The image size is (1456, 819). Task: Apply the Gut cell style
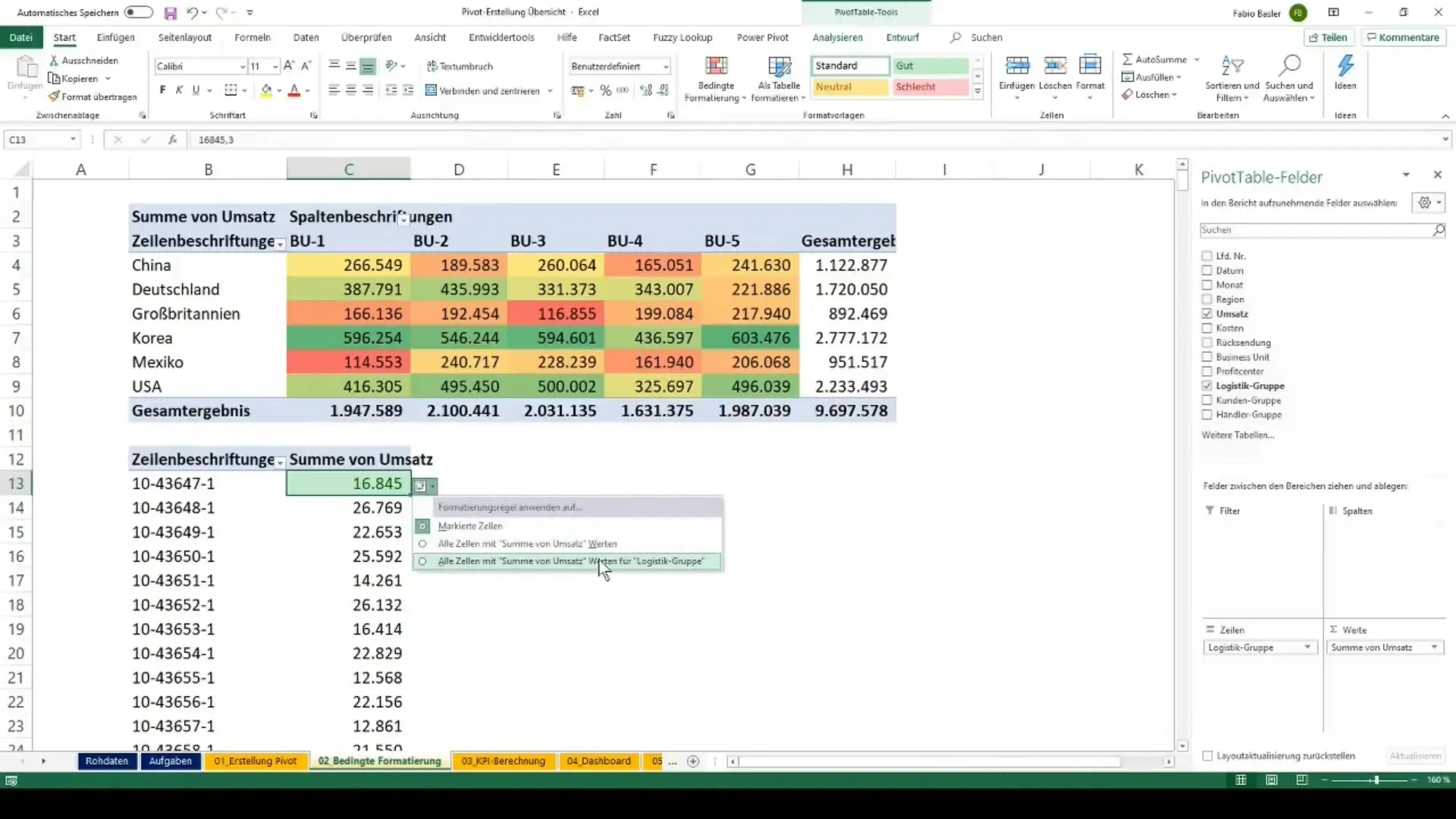tap(930, 66)
